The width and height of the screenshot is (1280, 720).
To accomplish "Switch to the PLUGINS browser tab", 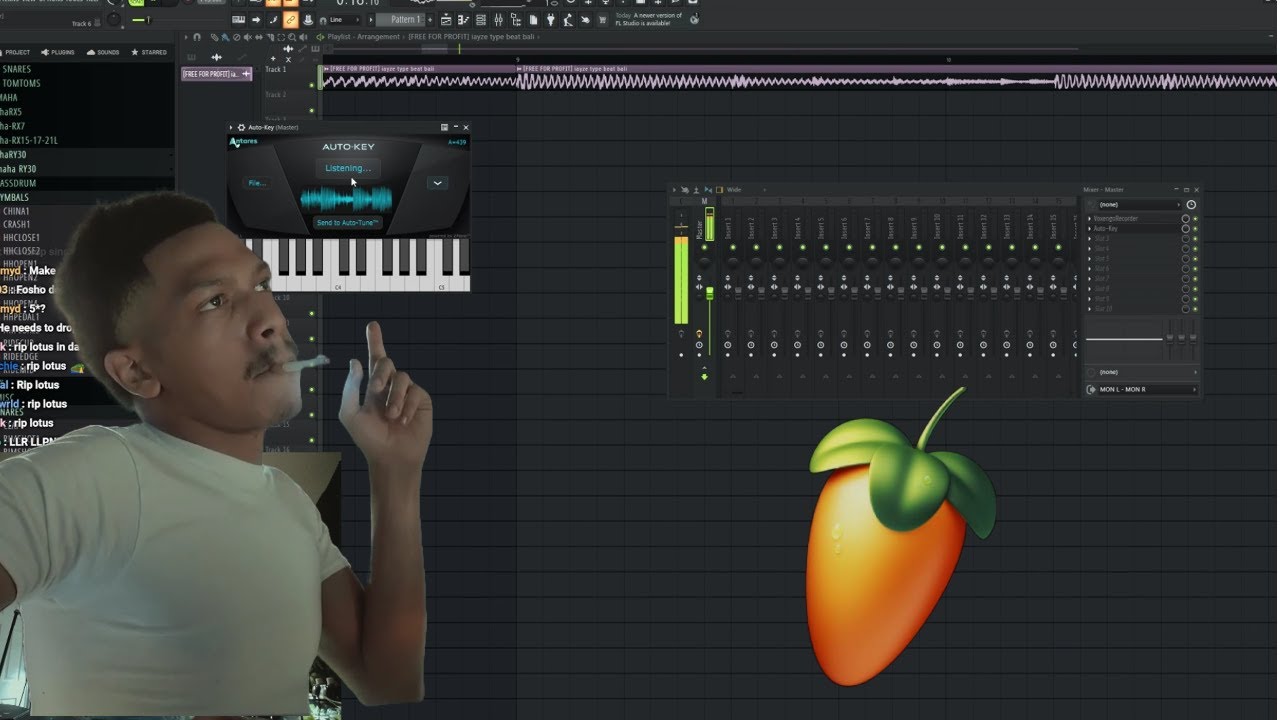I will 59,52.
